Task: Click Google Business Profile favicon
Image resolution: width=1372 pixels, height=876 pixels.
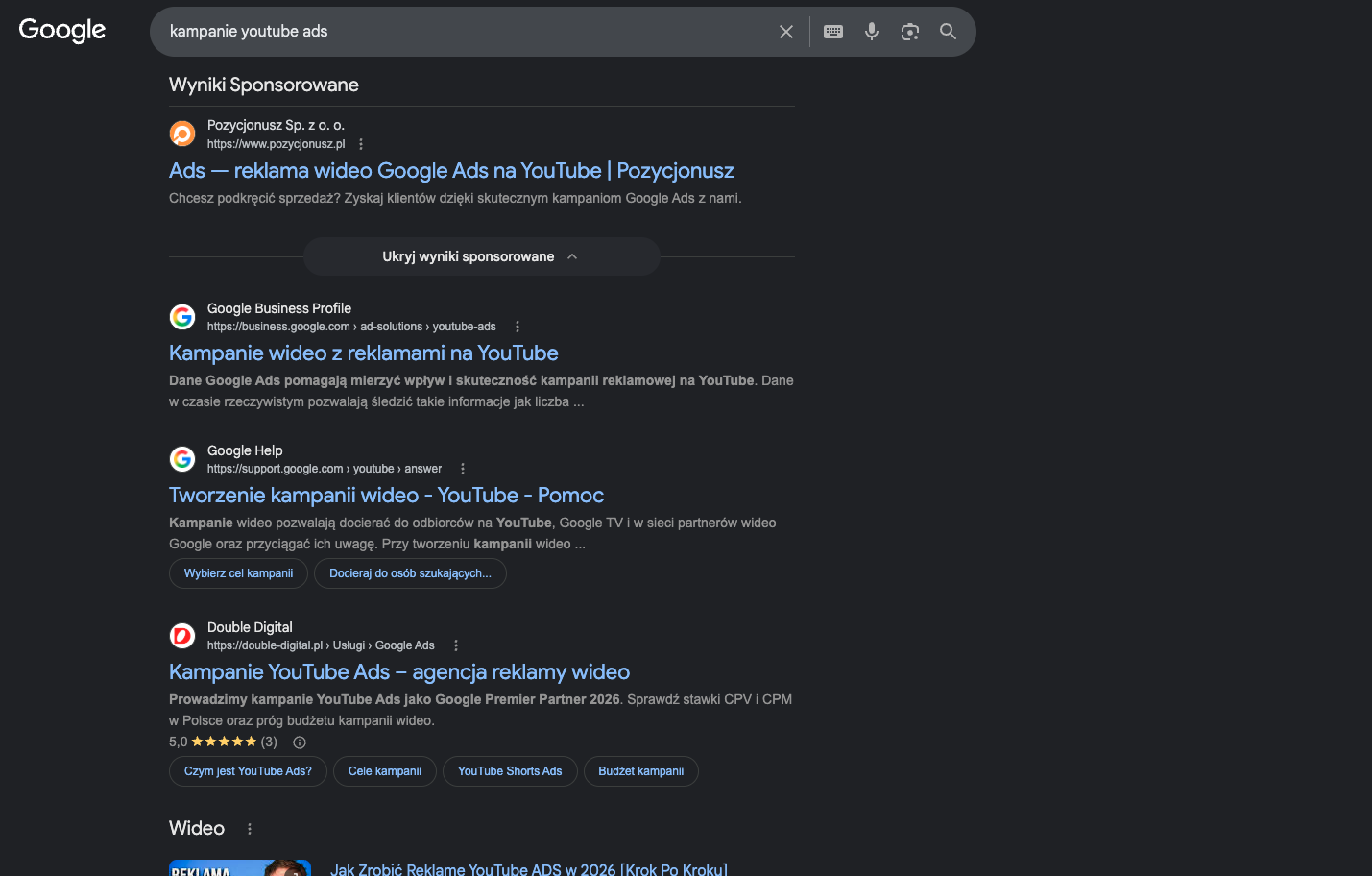Action: coord(182,316)
